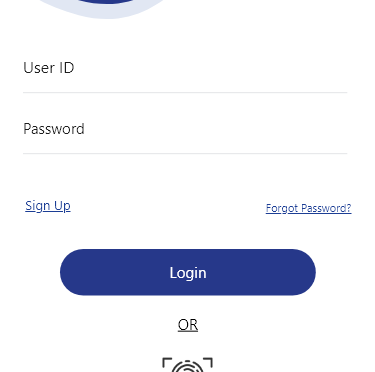375x372 pixels.
Task: Click the blue Login button
Action: tap(188, 272)
